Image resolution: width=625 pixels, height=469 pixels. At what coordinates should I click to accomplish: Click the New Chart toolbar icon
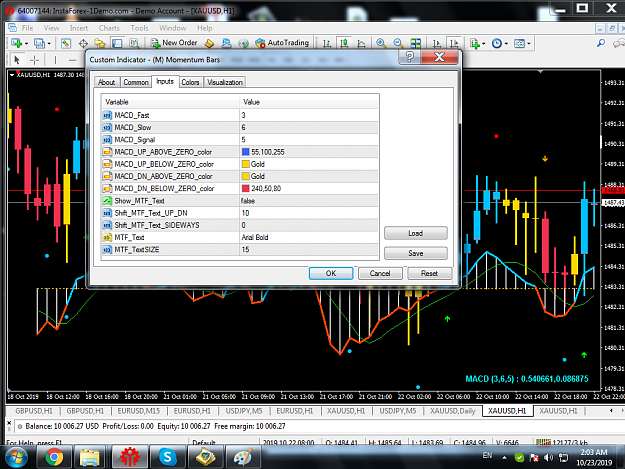click(16, 43)
